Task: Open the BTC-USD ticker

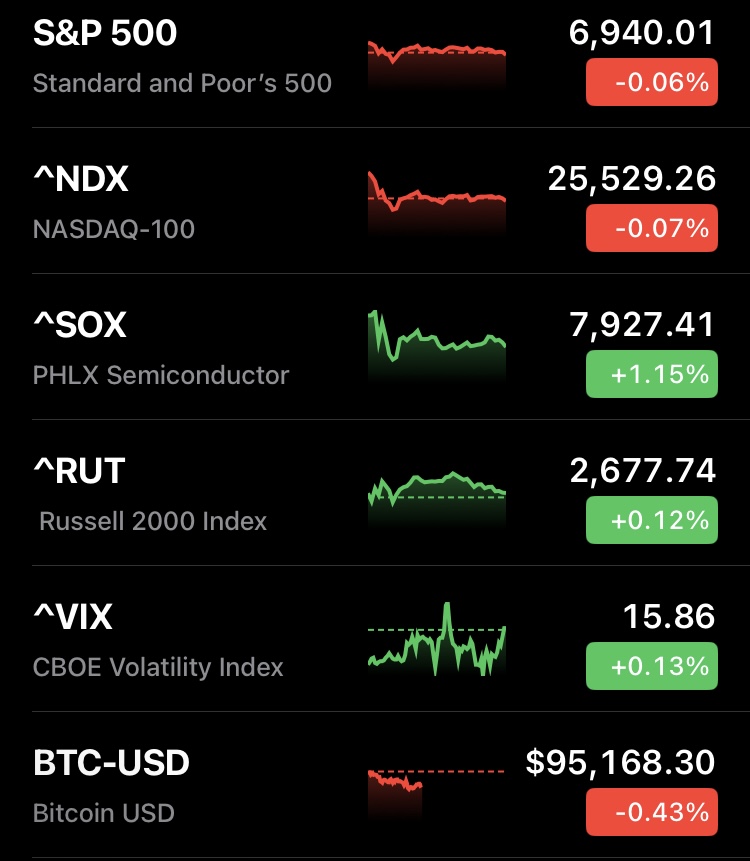Action: point(111,763)
